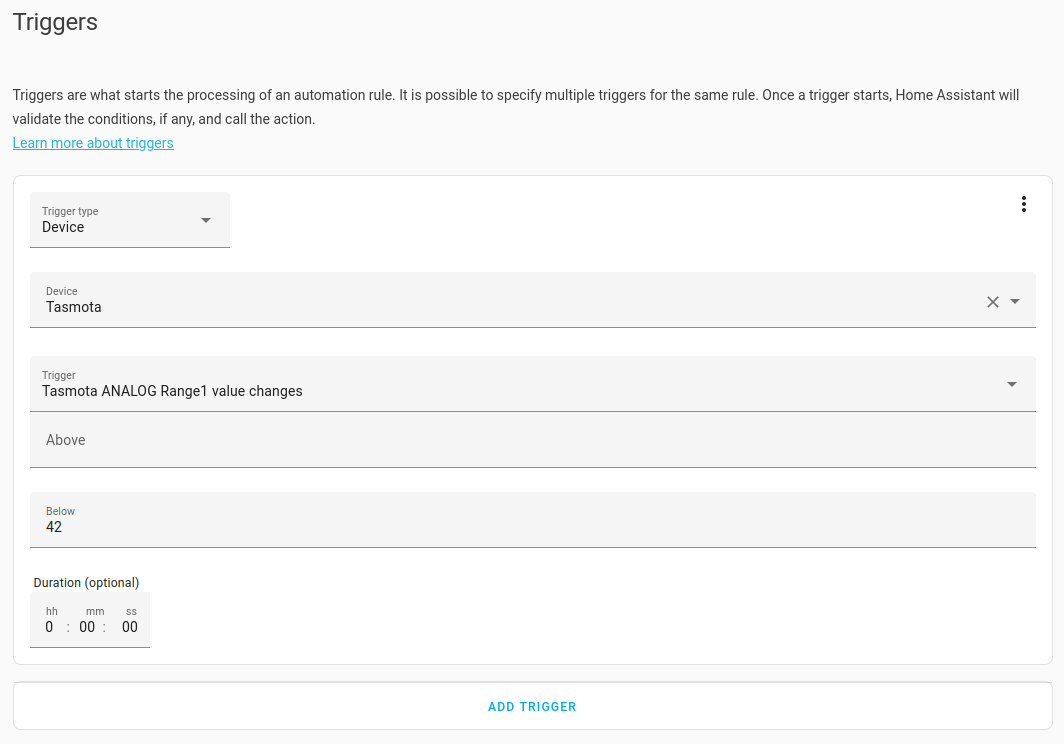
Task: Click the Duration (optional) label
Action: click(x=86, y=582)
